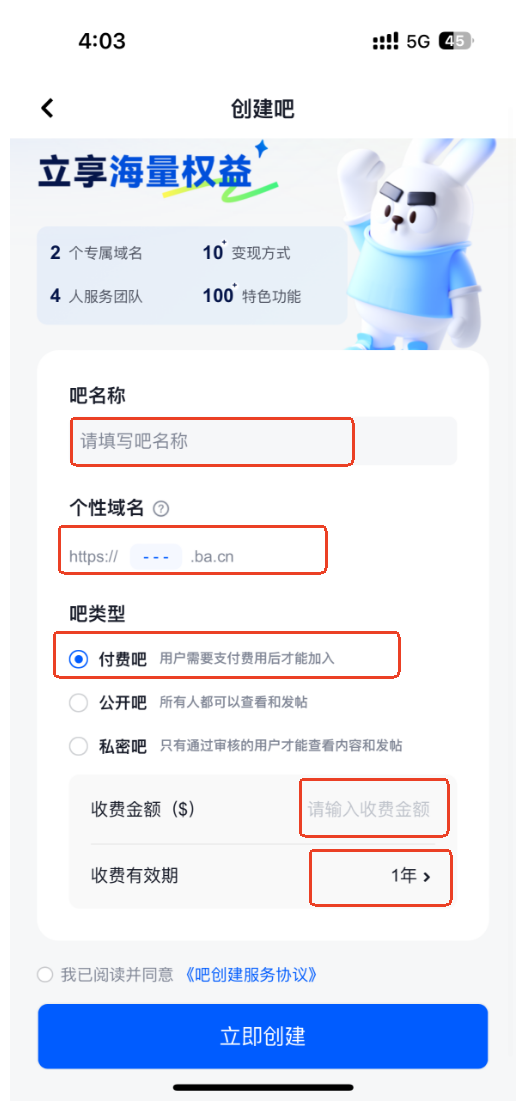Select the 付费吧 radio option
Screen dimensions: 526x1105
click(78, 659)
